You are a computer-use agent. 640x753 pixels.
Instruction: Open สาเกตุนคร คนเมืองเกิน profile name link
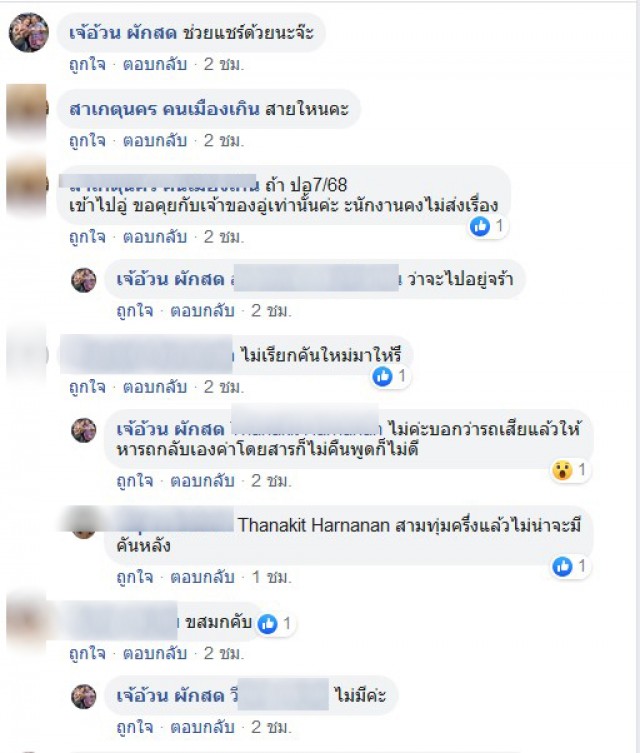(x=164, y=109)
